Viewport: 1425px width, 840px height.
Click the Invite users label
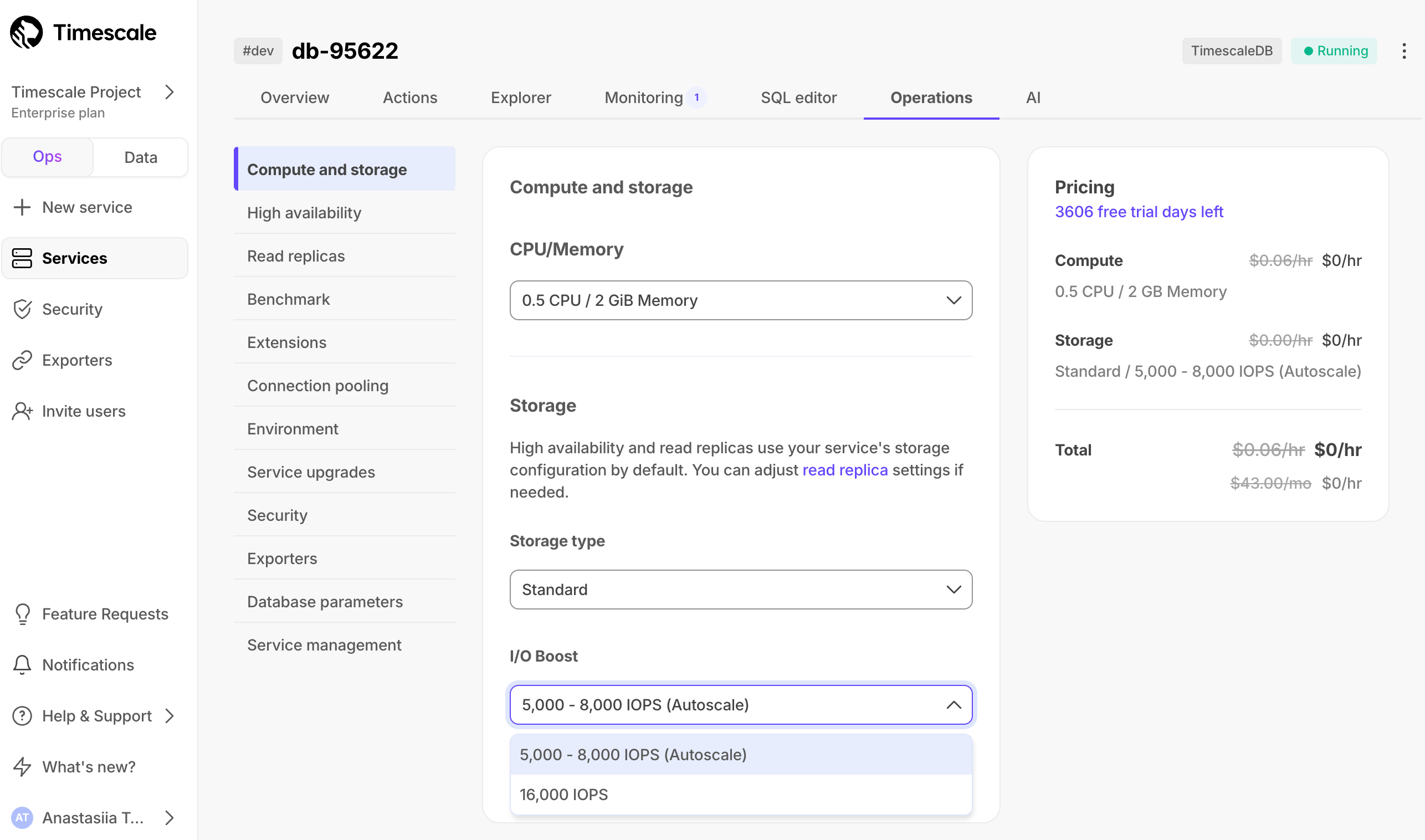(x=84, y=411)
